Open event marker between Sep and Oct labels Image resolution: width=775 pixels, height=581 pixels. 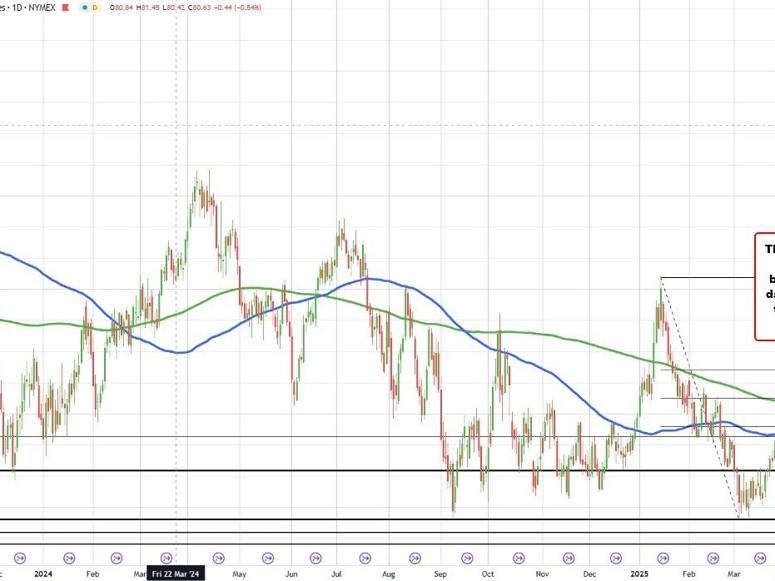pos(467,558)
